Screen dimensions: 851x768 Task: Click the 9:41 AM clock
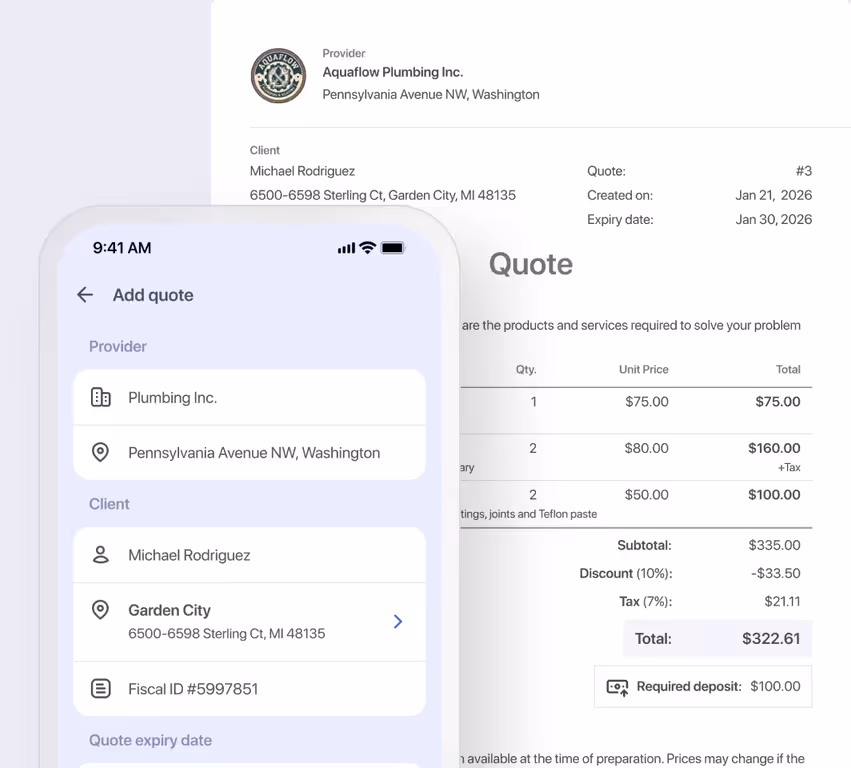pos(122,248)
